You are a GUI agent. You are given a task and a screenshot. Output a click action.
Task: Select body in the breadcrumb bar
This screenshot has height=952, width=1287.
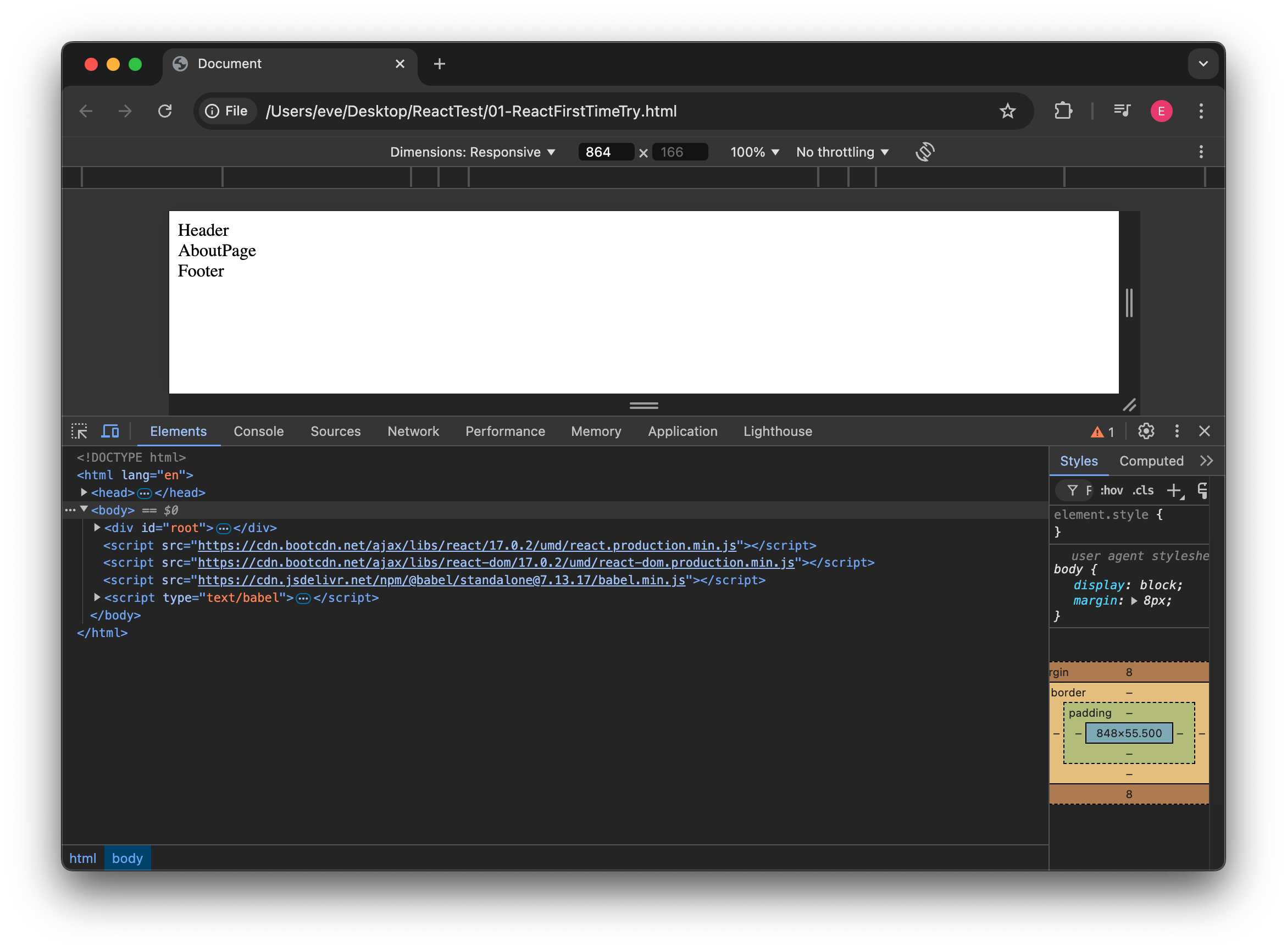(127, 857)
